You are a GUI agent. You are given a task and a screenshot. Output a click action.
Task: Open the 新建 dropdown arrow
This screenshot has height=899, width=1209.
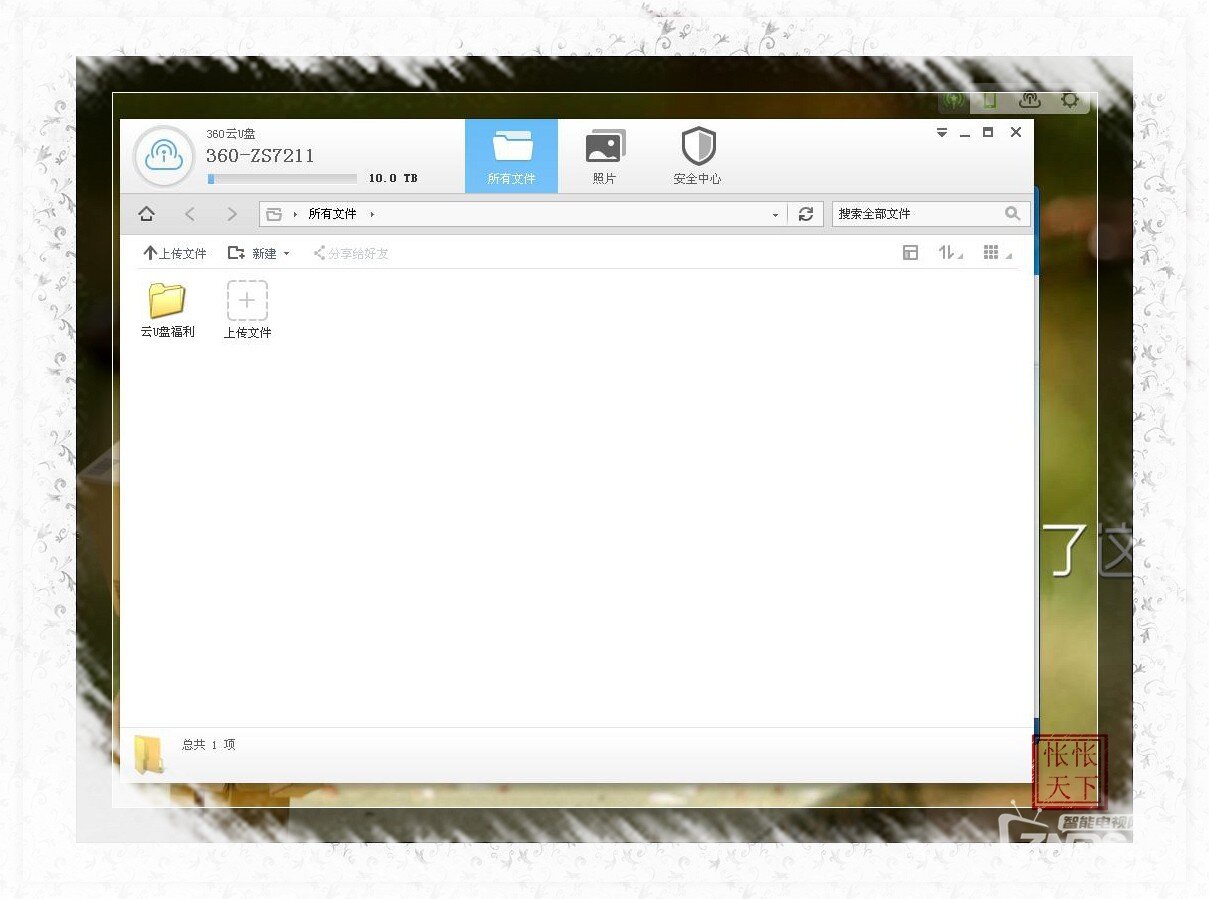click(286, 254)
